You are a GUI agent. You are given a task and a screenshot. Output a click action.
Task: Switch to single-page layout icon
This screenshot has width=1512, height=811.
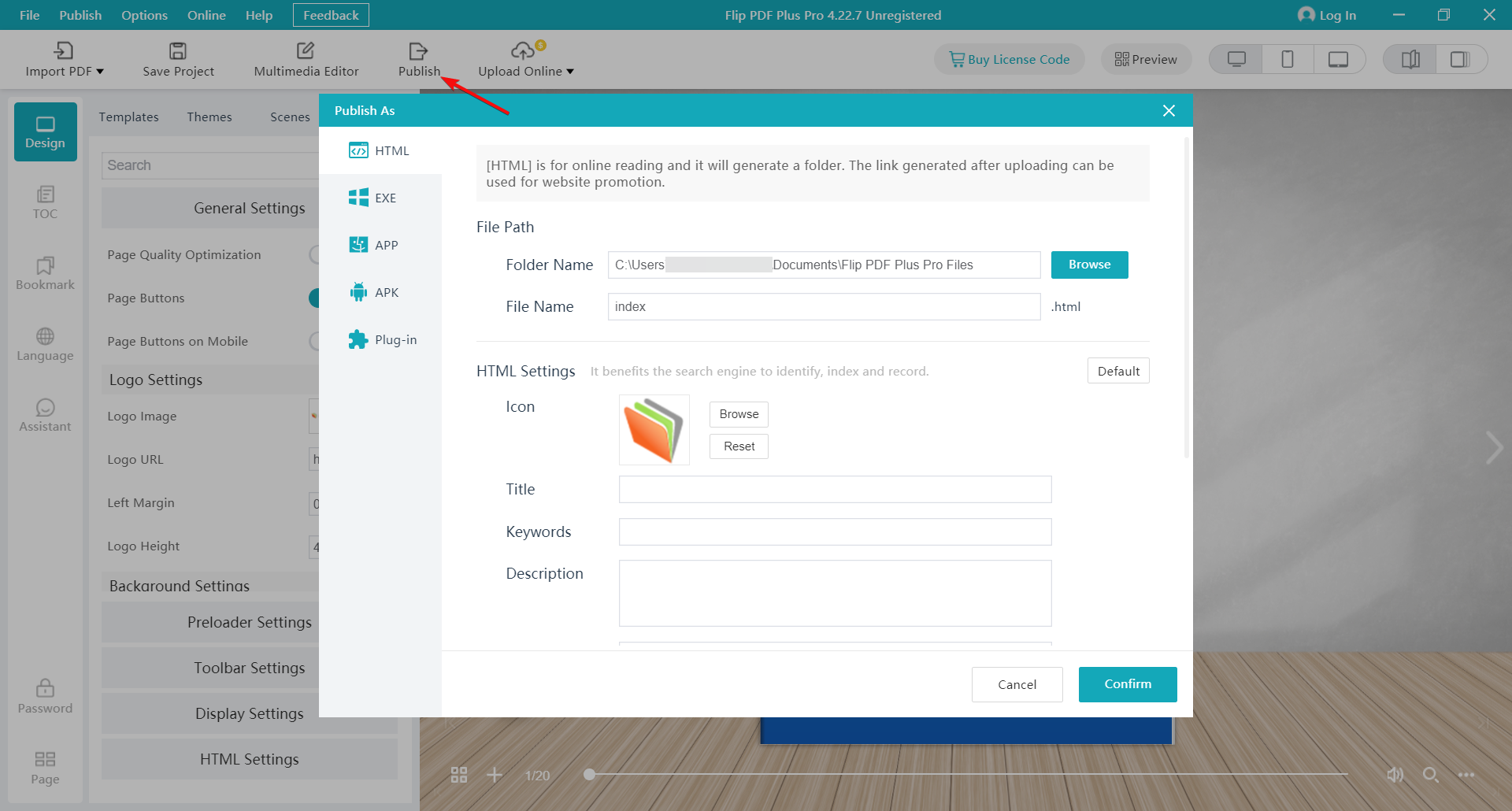point(1461,59)
